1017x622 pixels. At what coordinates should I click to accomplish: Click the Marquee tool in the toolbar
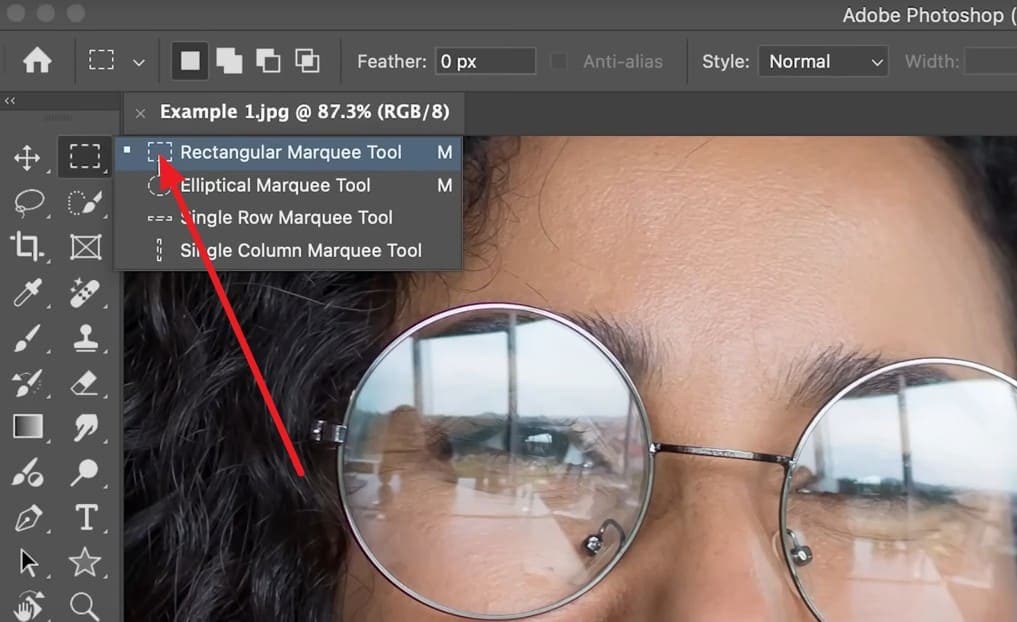pyautogui.click(x=85, y=156)
